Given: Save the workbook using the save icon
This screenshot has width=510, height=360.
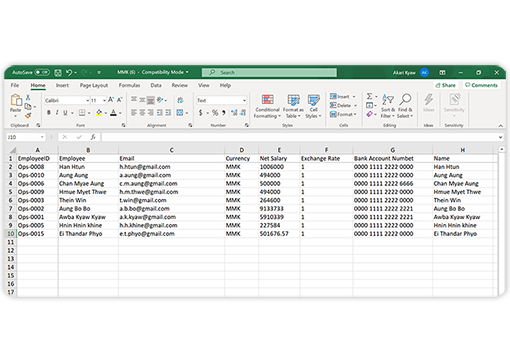Looking at the screenshot, I should tap(58, 72).
